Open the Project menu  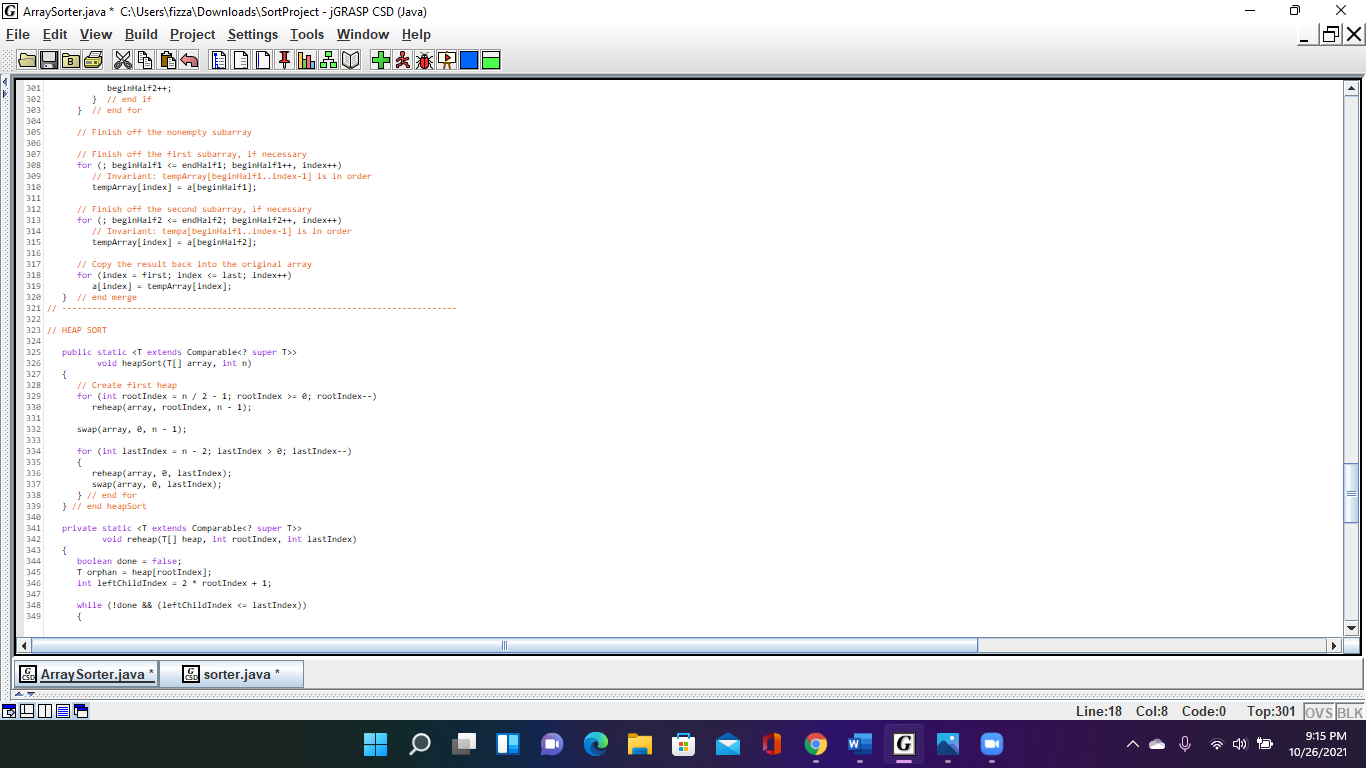(192, 34)
